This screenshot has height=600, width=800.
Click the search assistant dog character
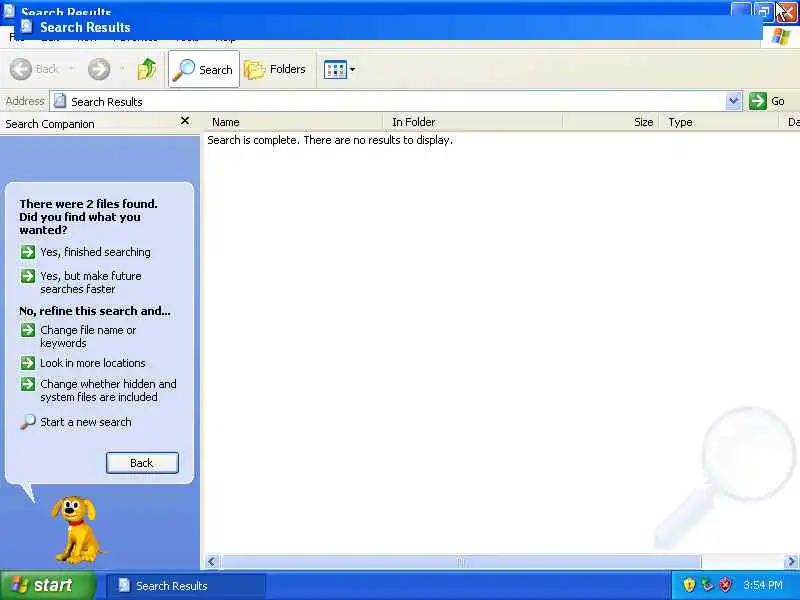76,530
